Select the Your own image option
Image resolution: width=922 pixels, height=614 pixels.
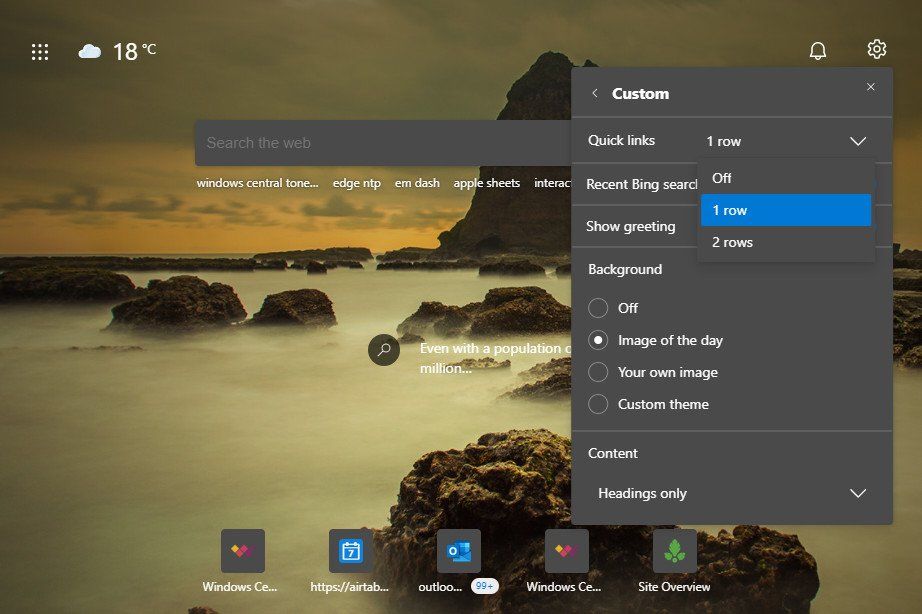point(598,372)
